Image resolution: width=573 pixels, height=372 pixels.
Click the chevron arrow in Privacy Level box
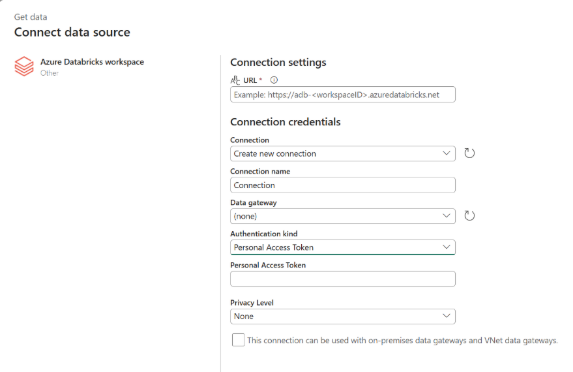446,316
